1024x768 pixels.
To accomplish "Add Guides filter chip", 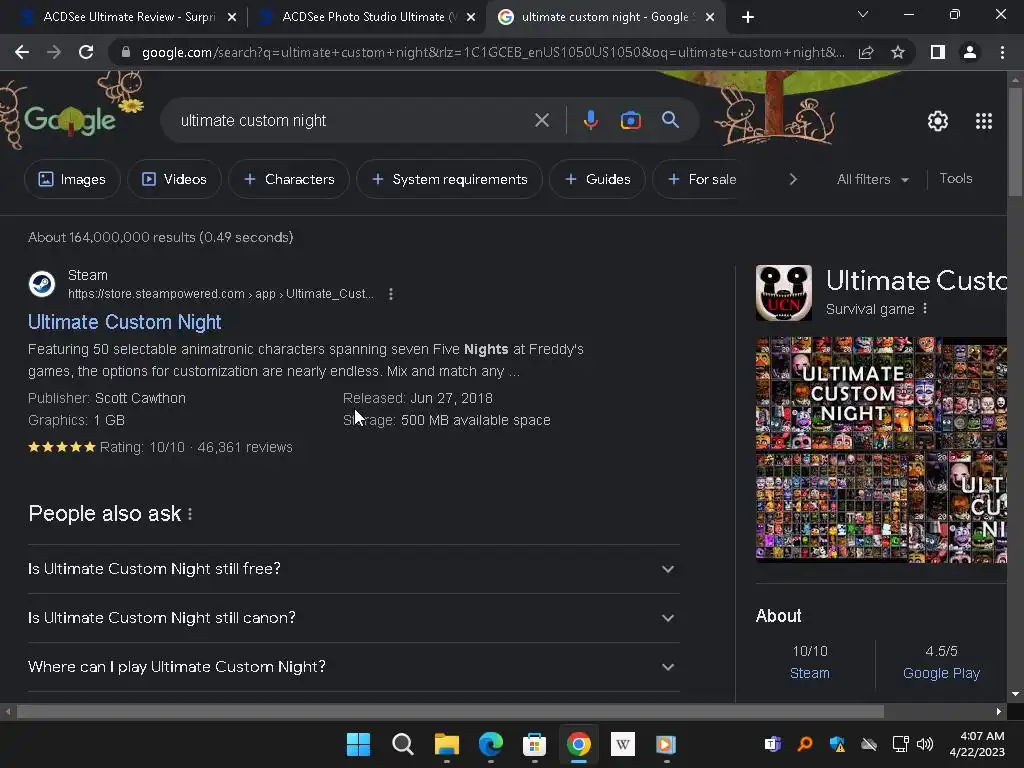I will click(597, 179).
